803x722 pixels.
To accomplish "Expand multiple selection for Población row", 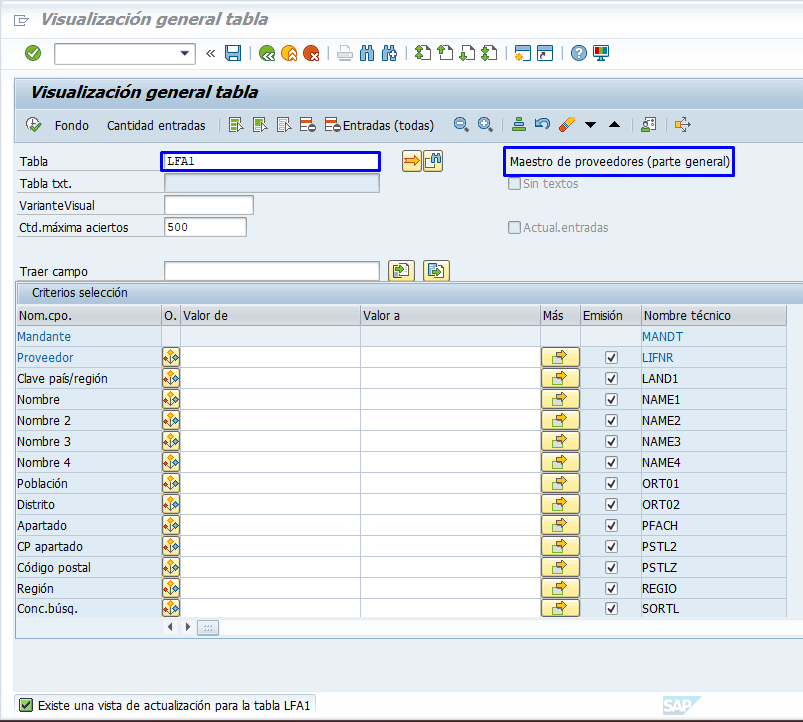I will pyautogui.click(x=560, y=484).
